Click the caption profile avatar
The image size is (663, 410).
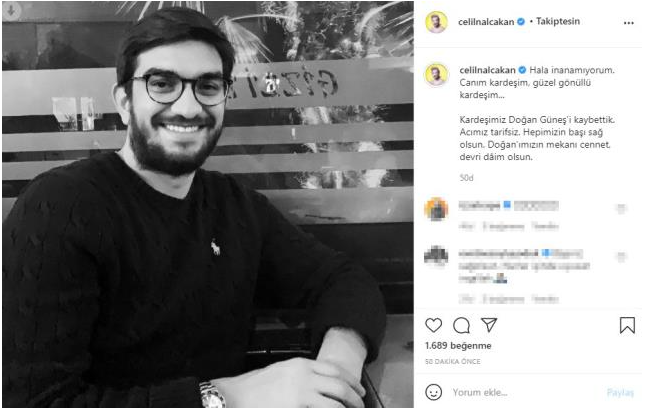click(436, 75)
